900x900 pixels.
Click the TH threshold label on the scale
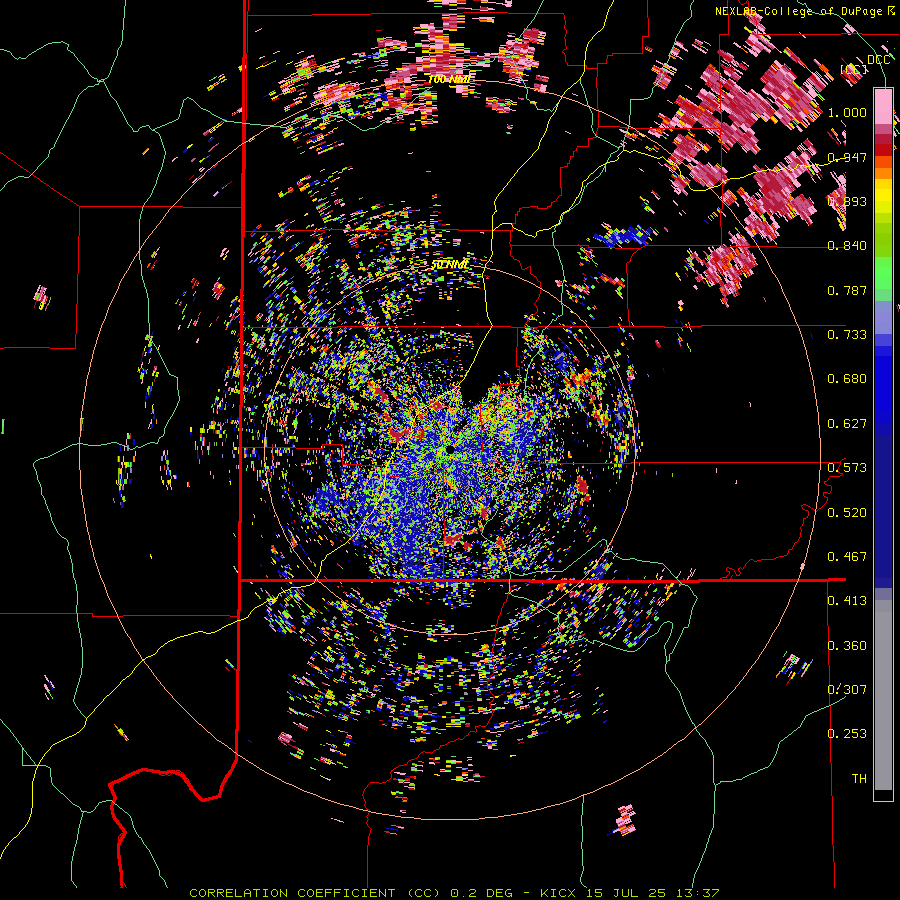click(859, 778)
